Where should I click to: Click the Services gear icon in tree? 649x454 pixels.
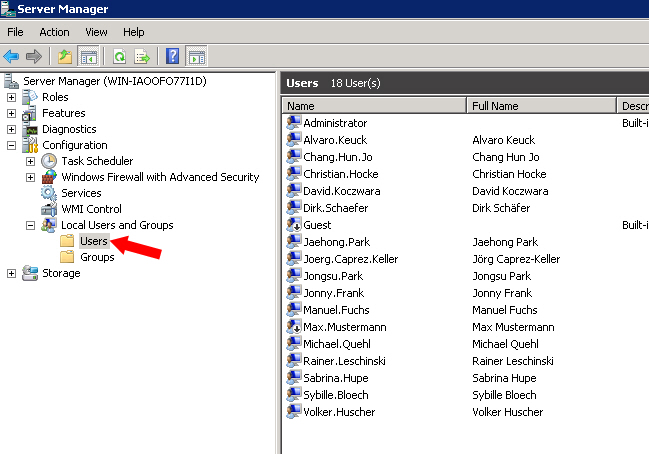click(x=48, y=193)
